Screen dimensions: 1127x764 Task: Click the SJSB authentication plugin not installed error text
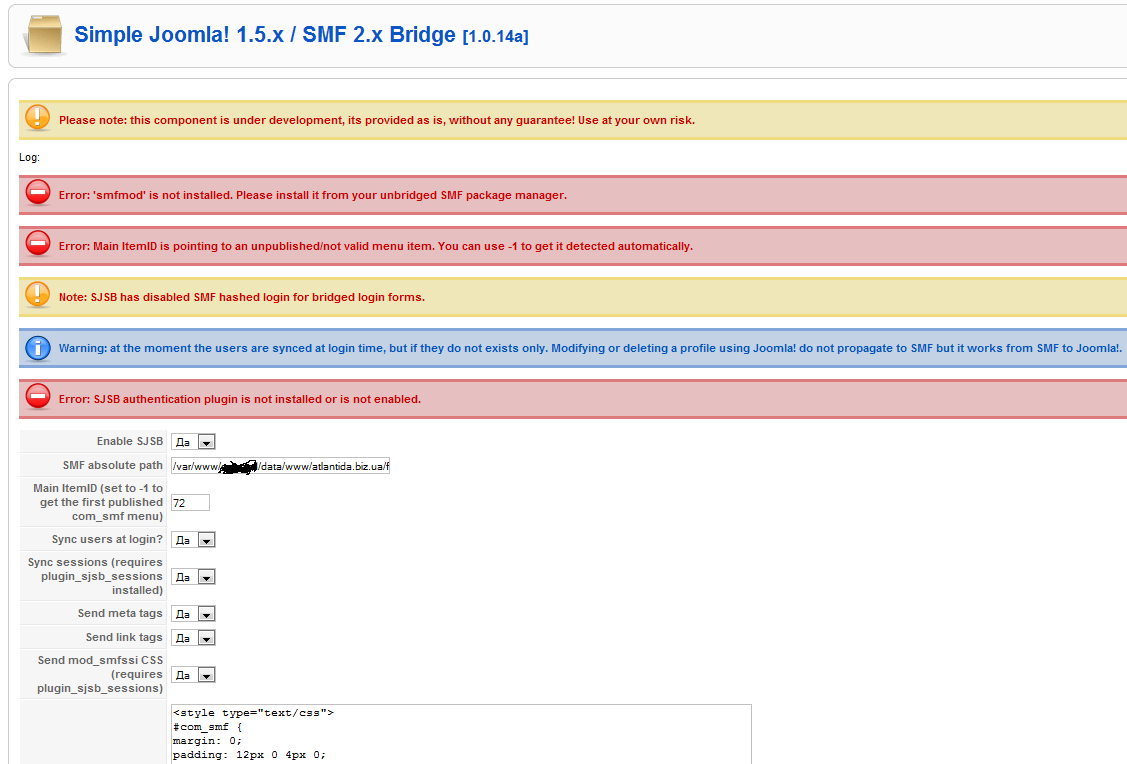pos(240,400)
